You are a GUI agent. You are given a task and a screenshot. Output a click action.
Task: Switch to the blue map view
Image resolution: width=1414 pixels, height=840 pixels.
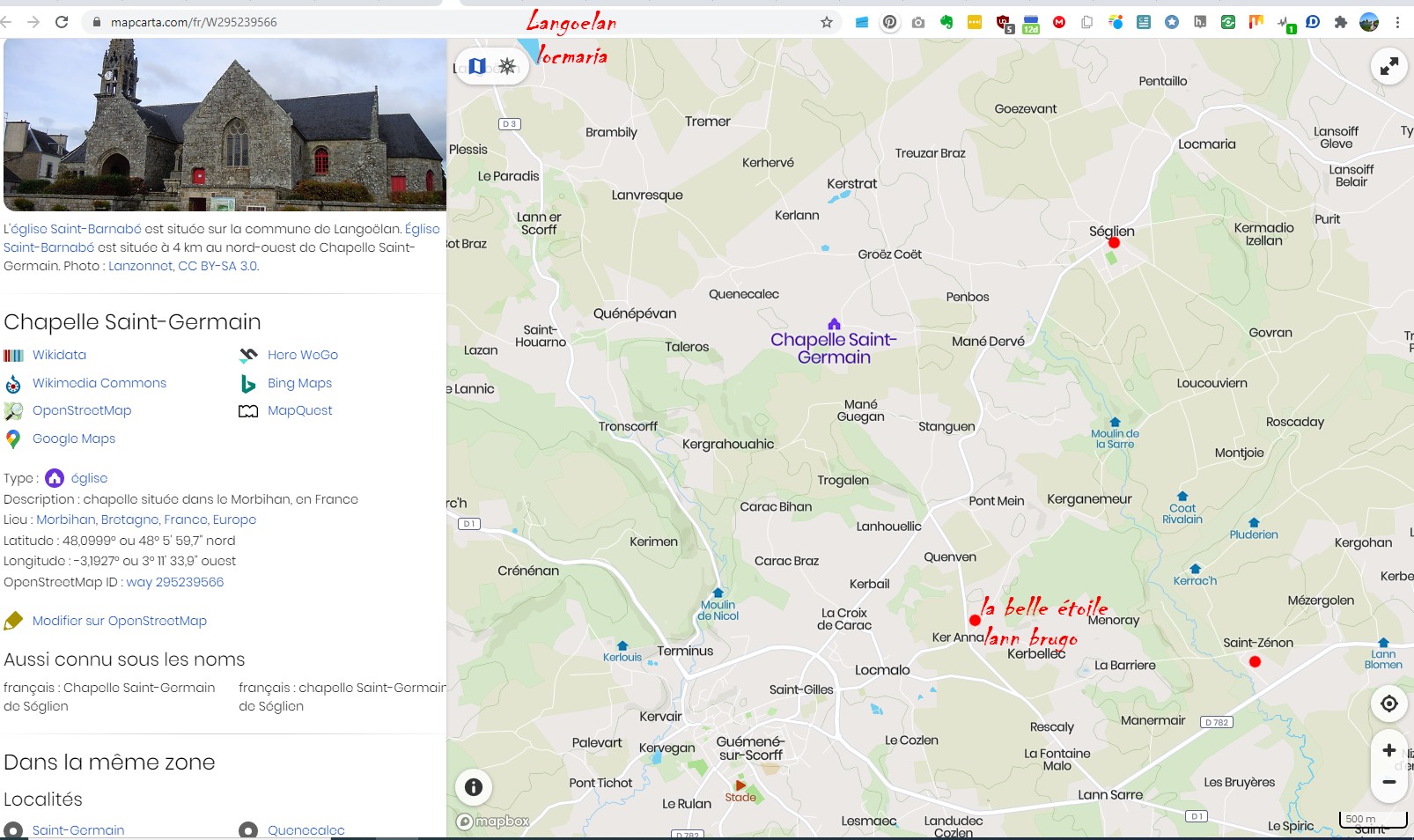(477, 66)
